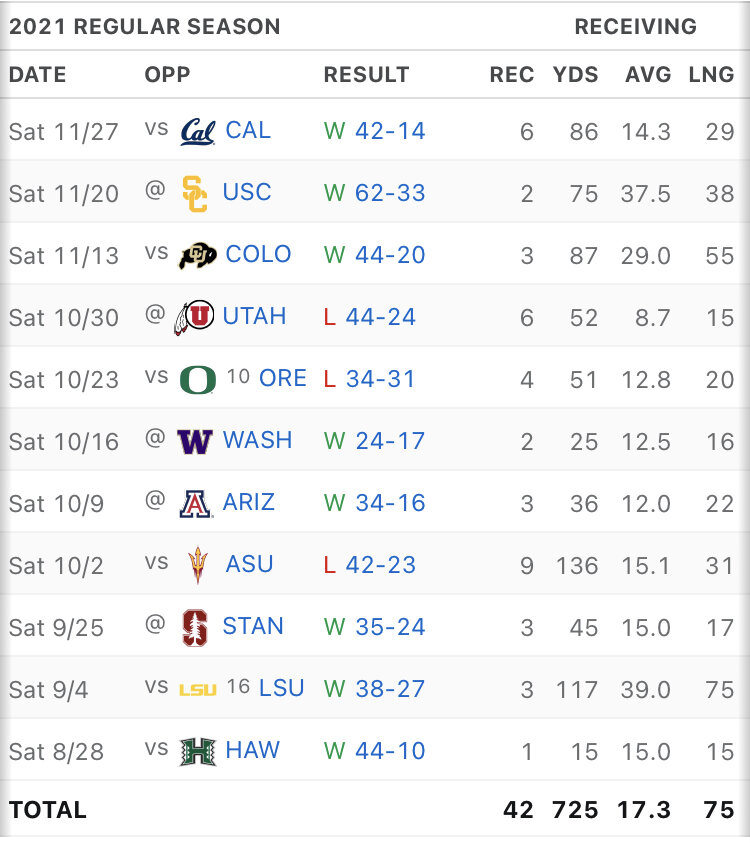750x843 pixels.
Task: Open the 62-33 USC game recap
Action: pos(390,193)
